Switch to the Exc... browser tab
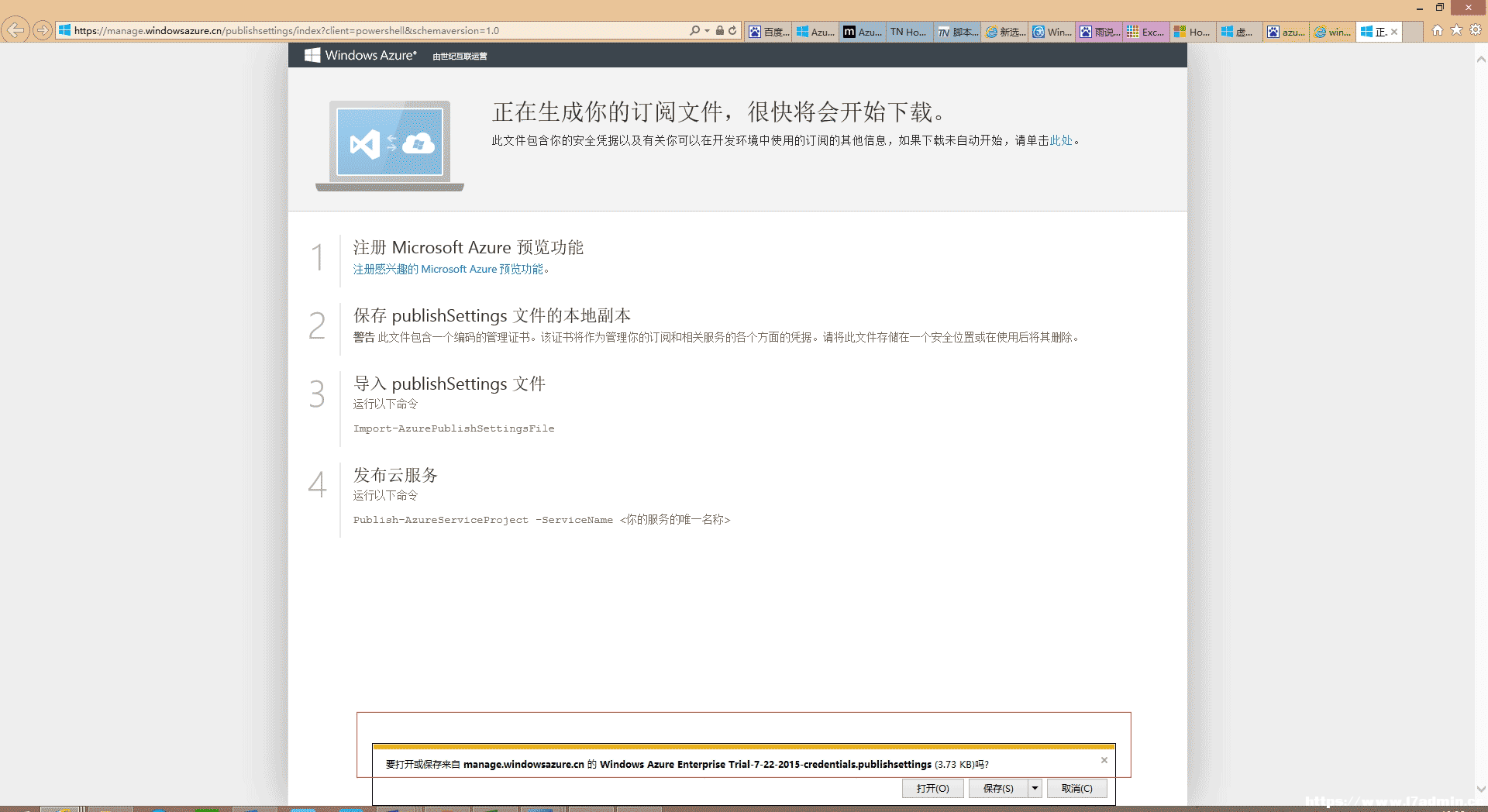 tap(1146, 32)
